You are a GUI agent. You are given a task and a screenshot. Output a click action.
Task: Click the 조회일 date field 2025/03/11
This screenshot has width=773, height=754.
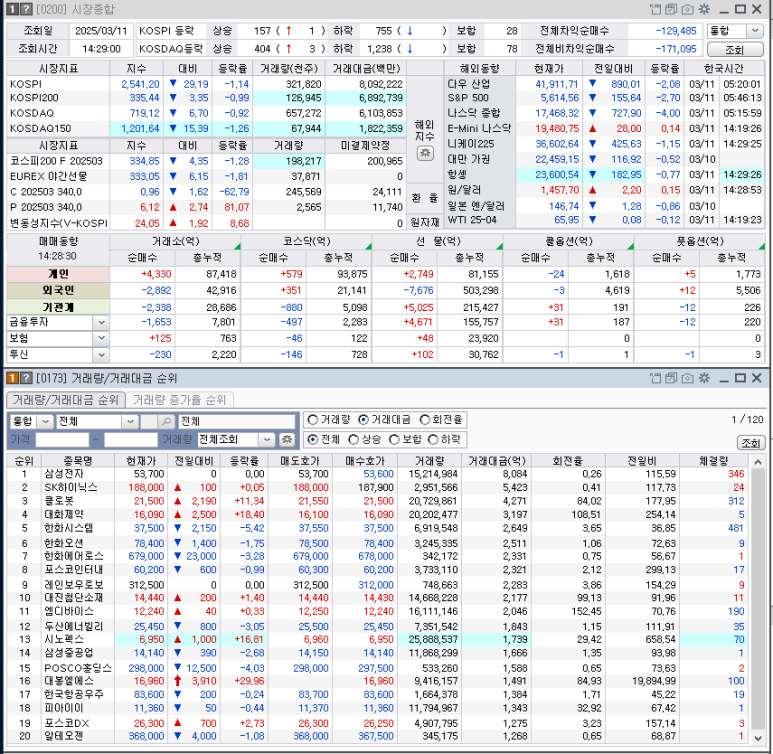click(x=101, y=31)
